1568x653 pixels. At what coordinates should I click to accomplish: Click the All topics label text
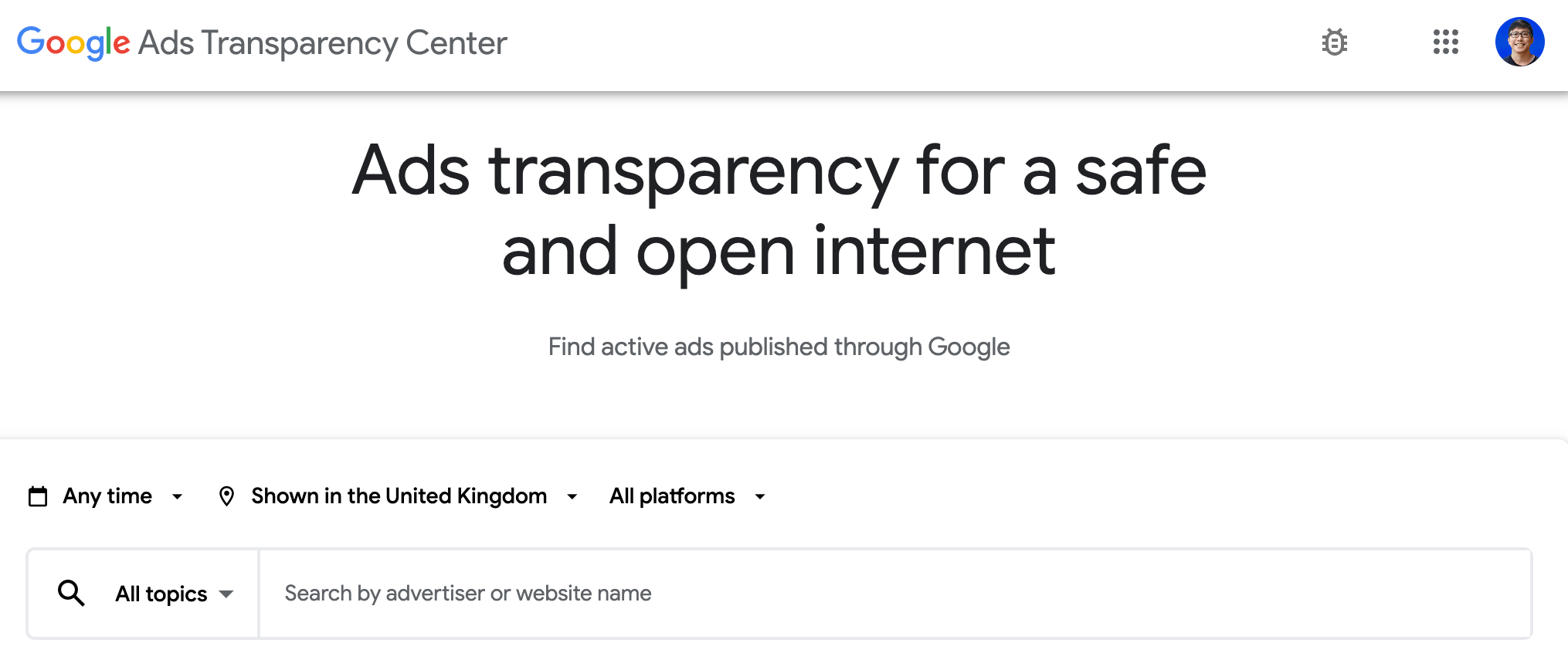coord(161,594)
